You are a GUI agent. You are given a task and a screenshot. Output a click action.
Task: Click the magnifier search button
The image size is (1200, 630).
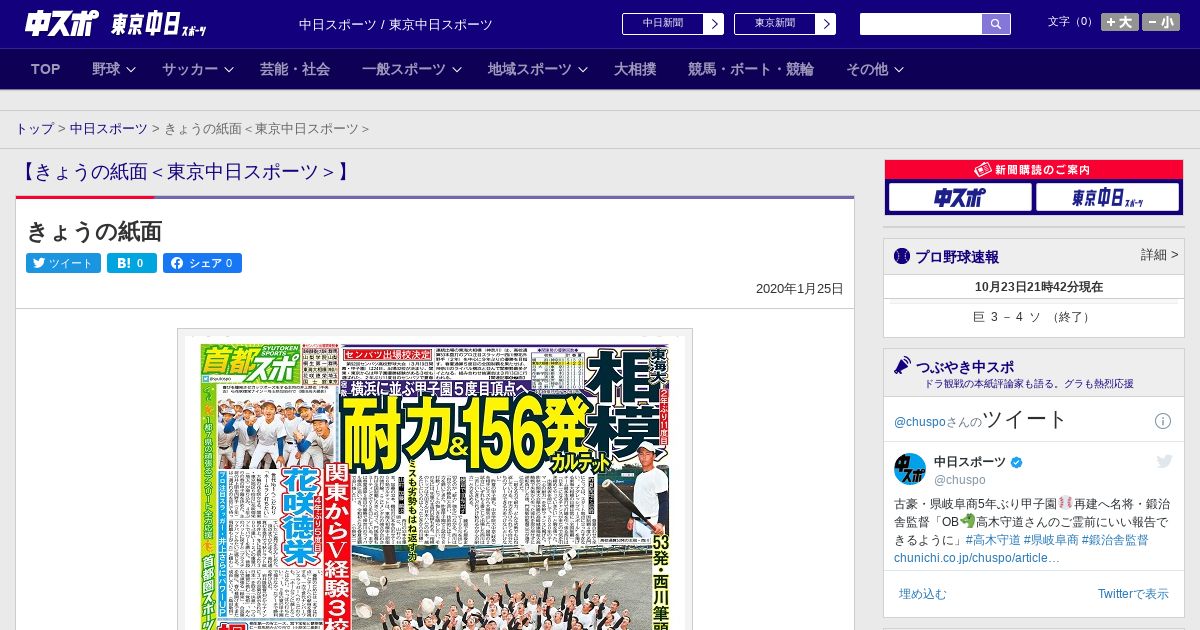point(996,24)
